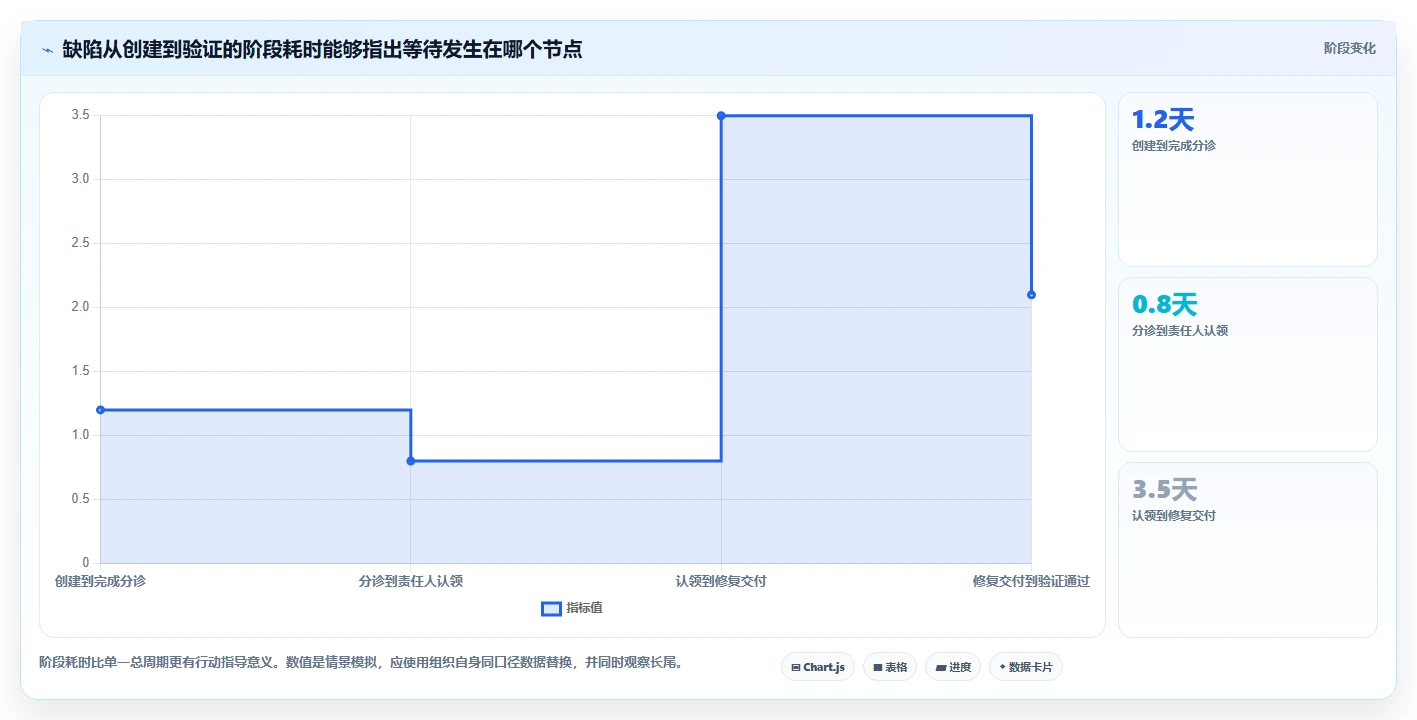Click x-axis label 修复交付到验证通过

click(x=1031, y=581)
